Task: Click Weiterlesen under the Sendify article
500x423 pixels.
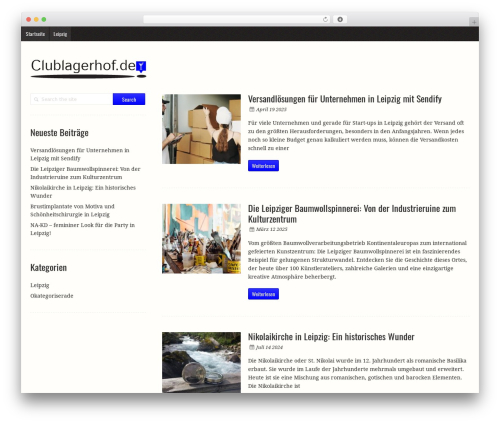Action: pos(263,166)
